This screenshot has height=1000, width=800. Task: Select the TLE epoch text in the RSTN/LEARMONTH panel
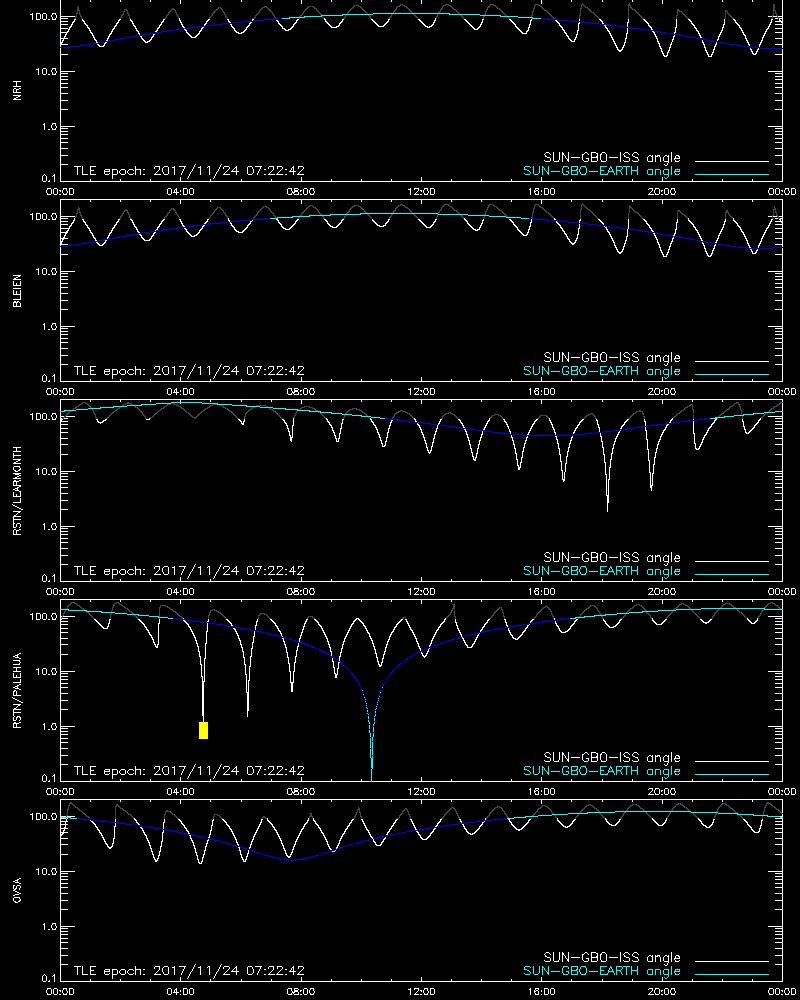coord(189,571)
